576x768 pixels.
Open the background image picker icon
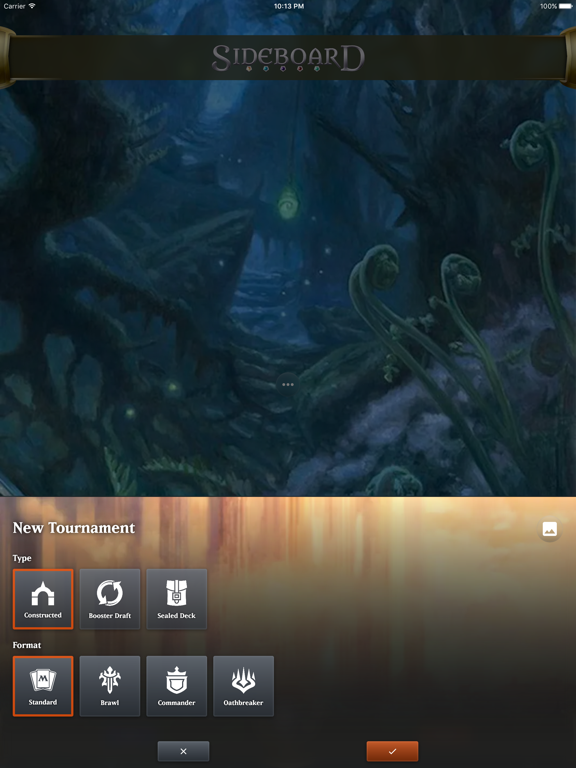pyautogui.click(x=550, y=529)
